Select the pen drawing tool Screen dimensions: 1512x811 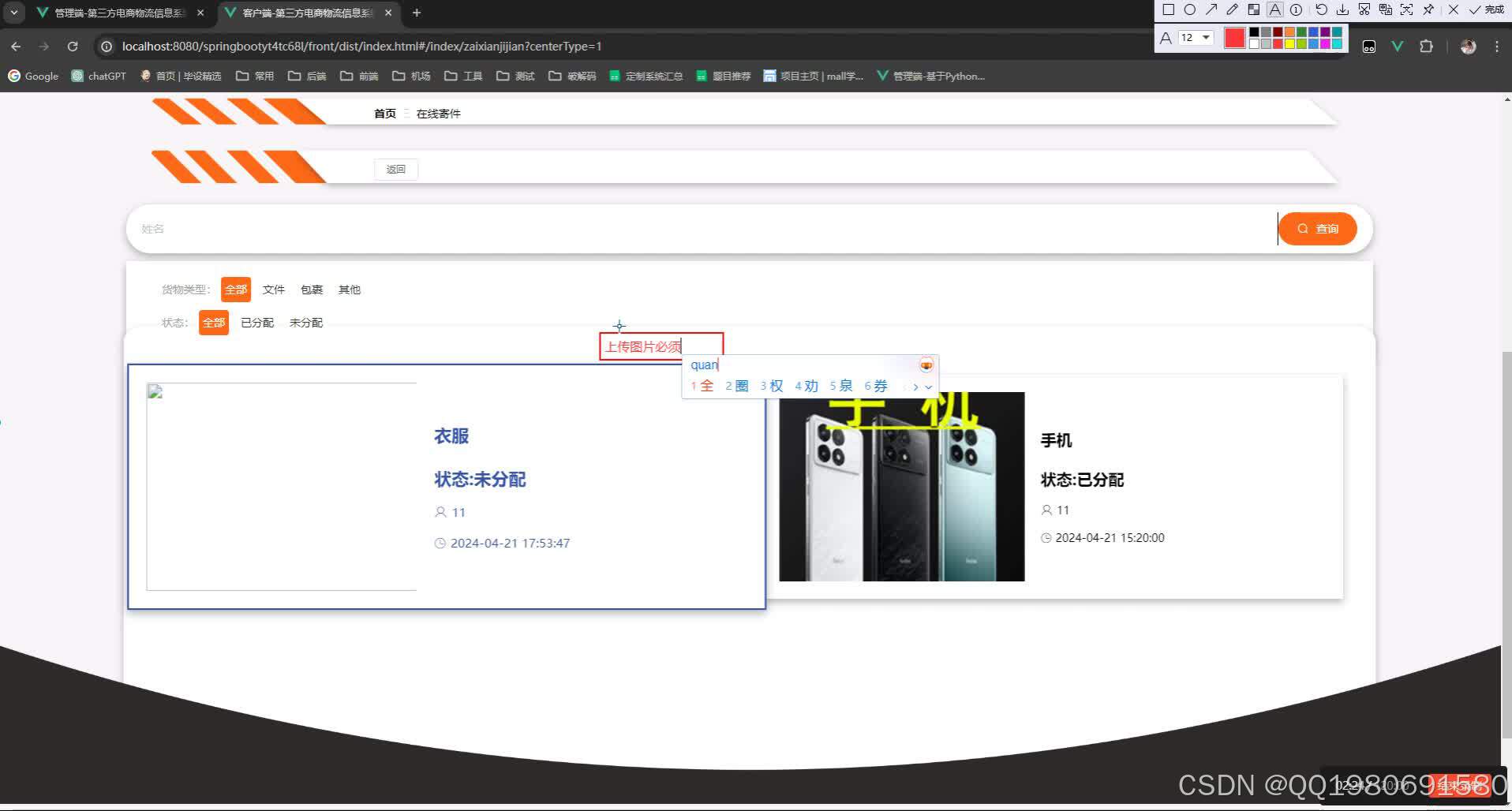point(1233,10)
